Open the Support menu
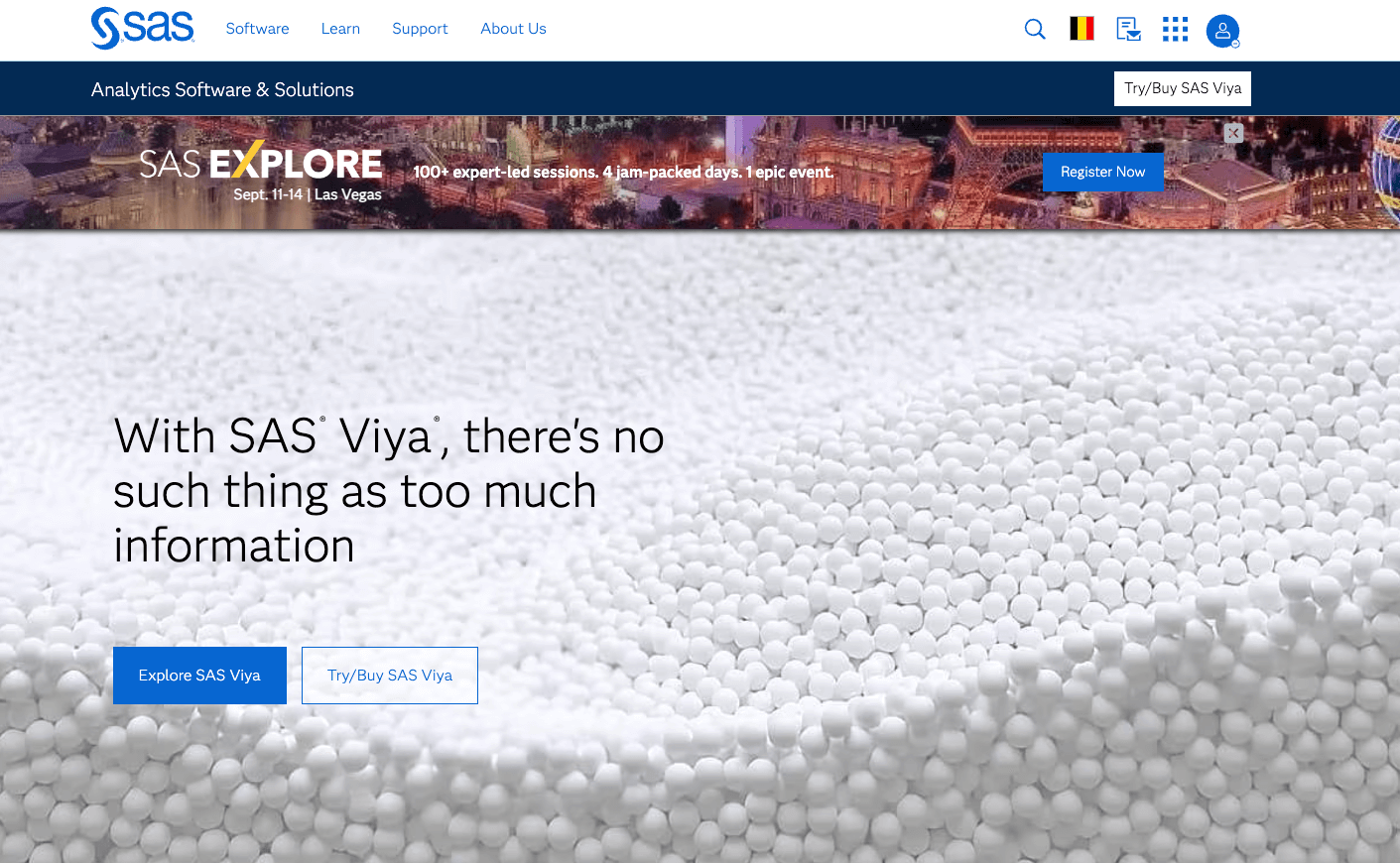 click(x=420, y=29)
